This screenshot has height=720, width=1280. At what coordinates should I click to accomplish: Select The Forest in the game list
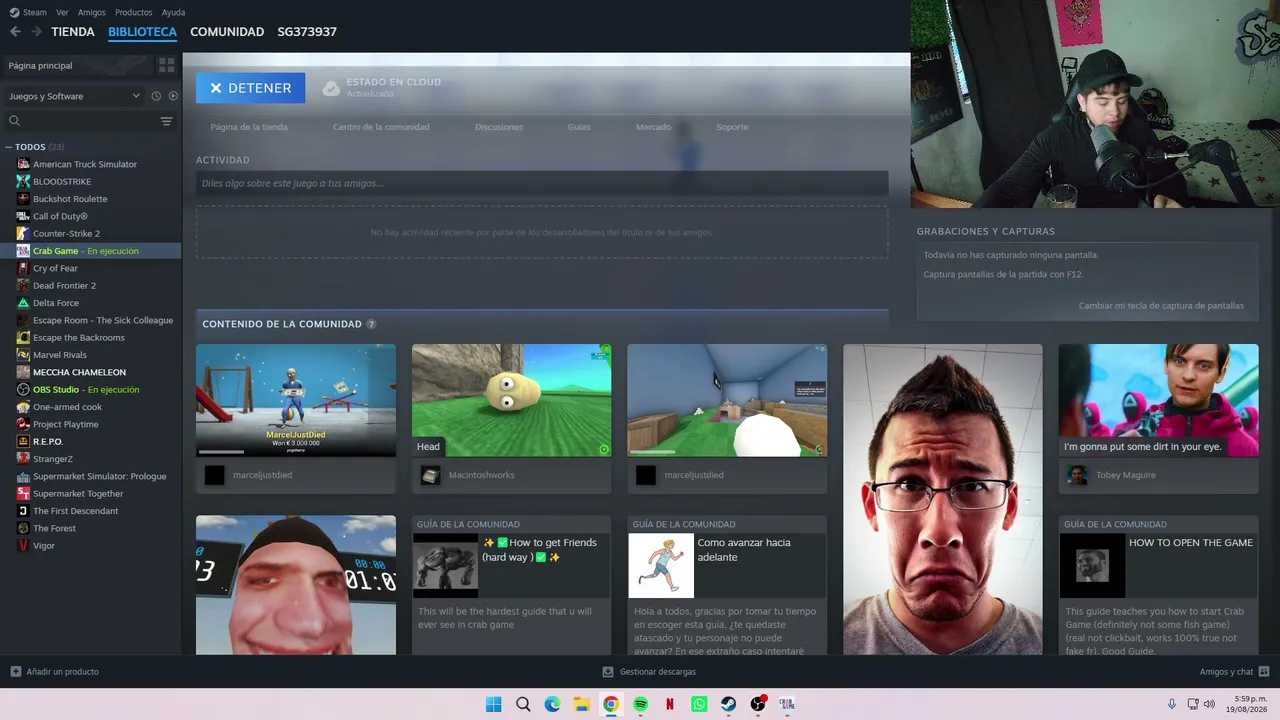tap(54, 528)
